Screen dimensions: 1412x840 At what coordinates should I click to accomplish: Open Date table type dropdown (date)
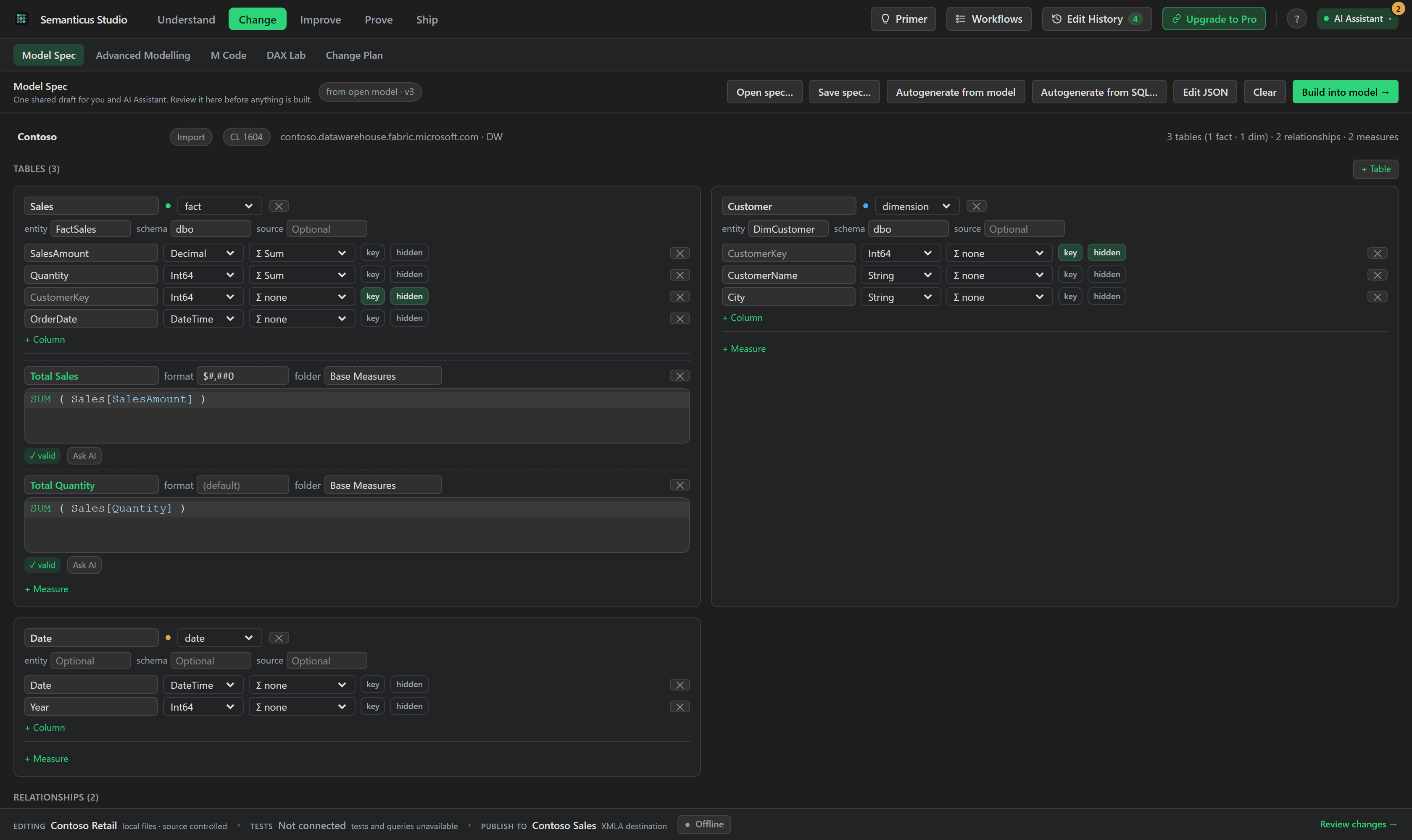pos(219,638)
